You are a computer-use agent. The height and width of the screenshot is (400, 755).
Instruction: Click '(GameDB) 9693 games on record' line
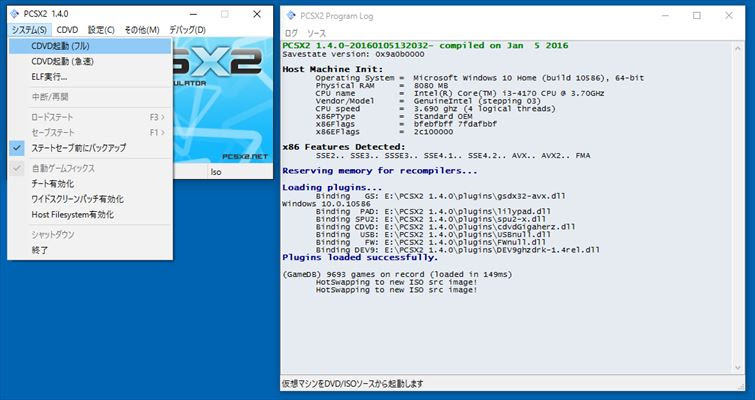[397, 275]
